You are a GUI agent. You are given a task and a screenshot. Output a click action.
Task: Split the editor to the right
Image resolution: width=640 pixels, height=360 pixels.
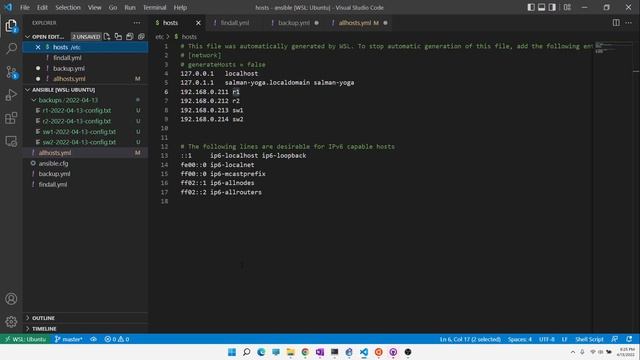[616, 23]
